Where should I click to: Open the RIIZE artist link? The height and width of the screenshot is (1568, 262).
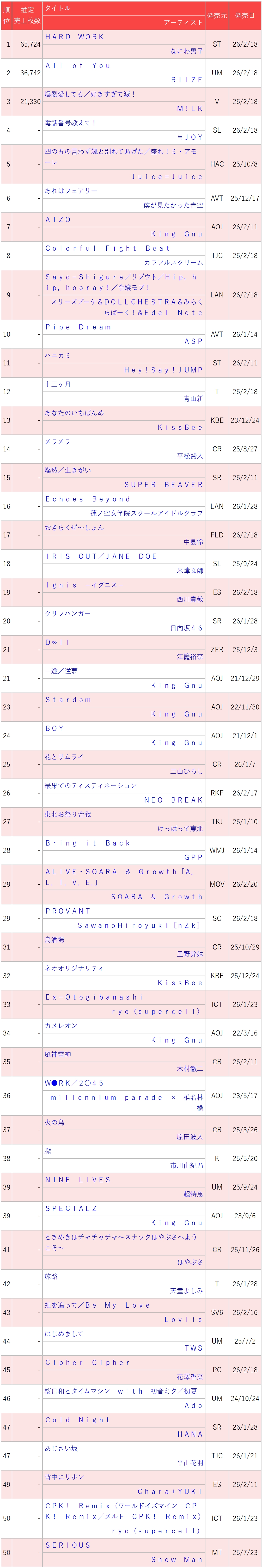tap(186, 80)
